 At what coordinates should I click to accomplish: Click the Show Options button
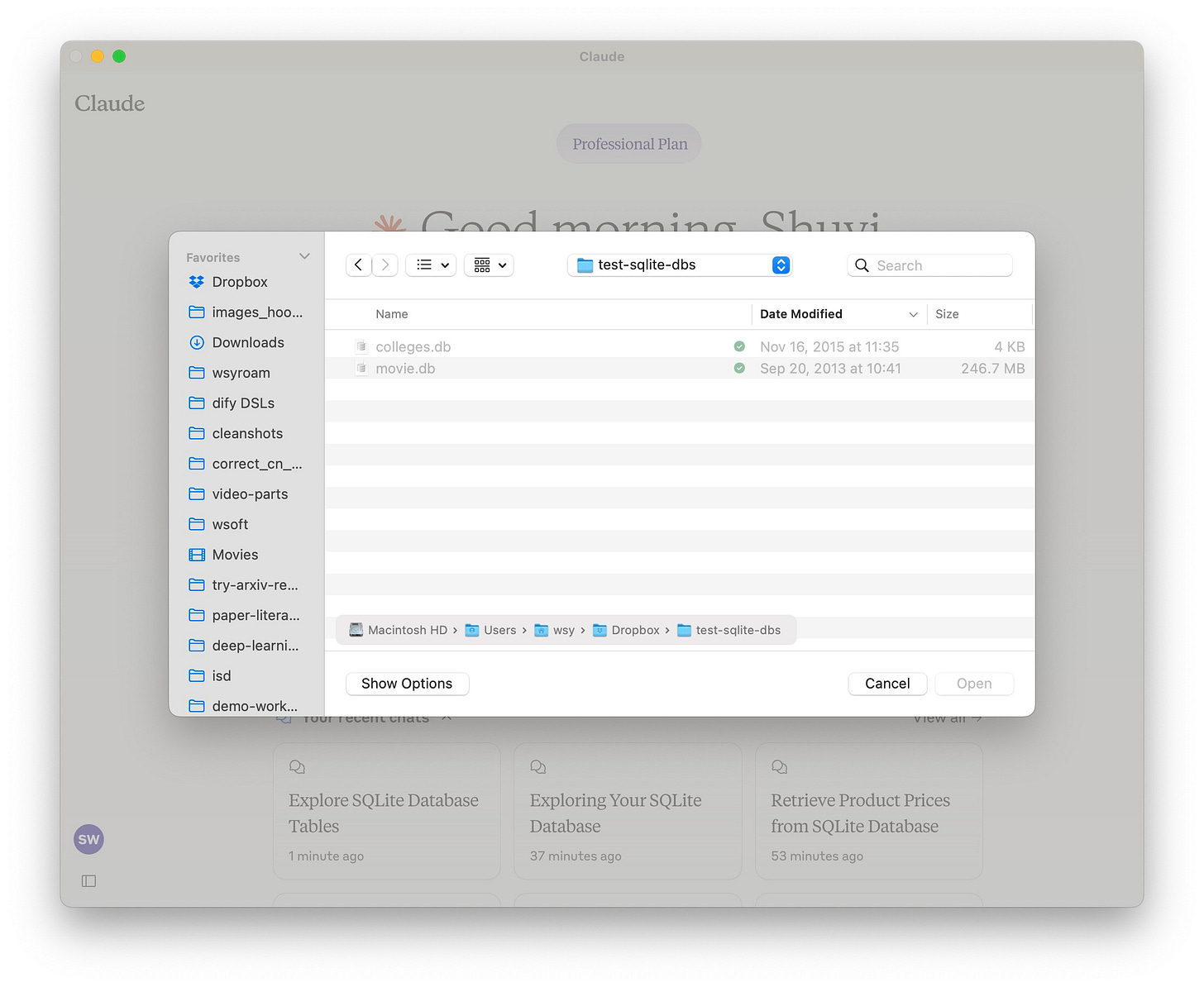[x=407, y=684]
